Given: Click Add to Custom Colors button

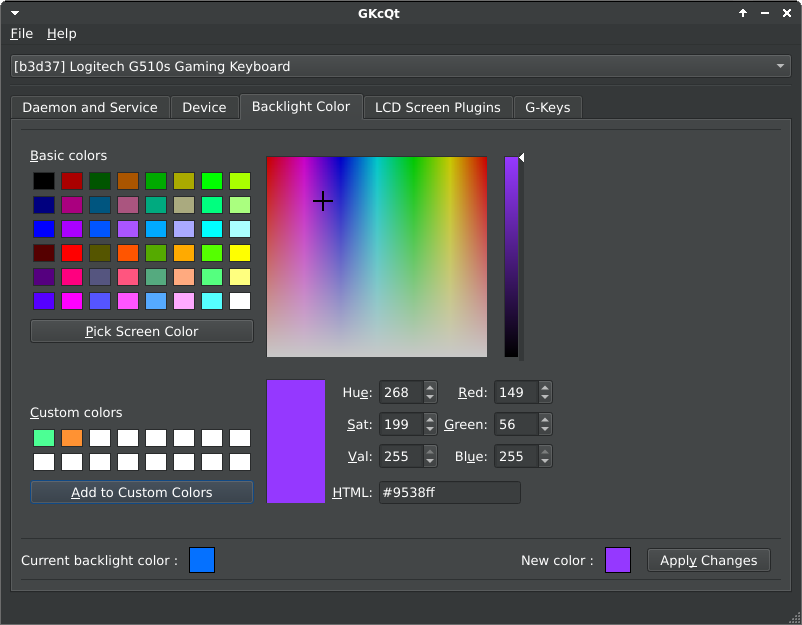Looking at the screenshot, I should 142,492.
